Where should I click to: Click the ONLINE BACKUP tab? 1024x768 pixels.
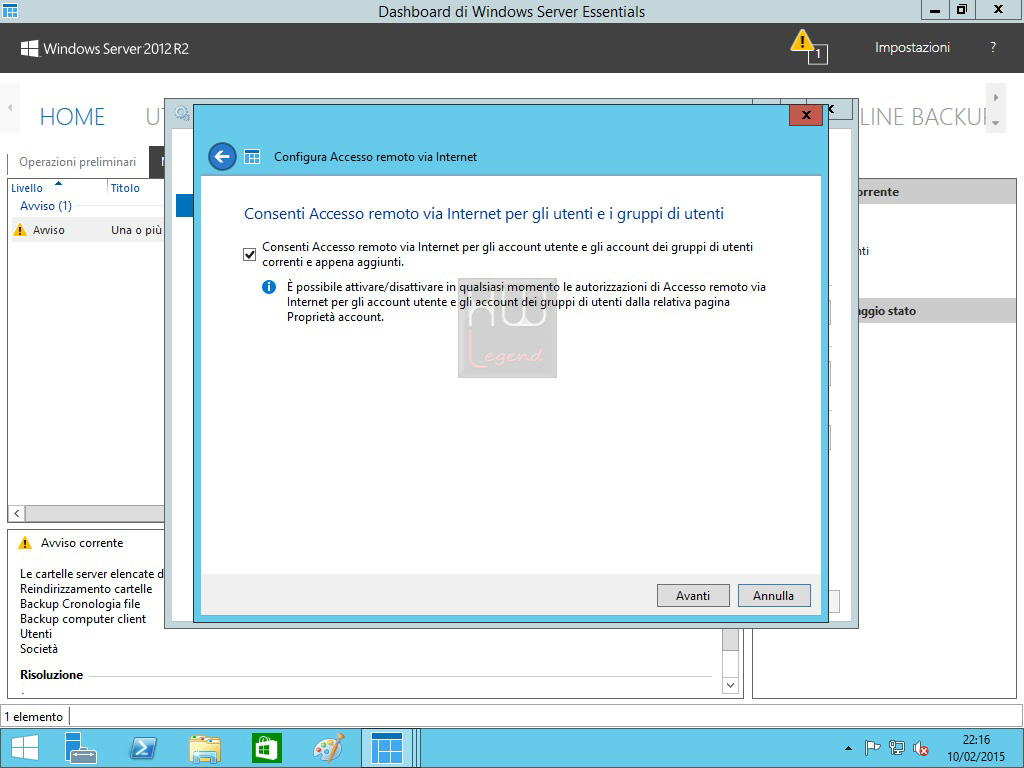(922, 117)
